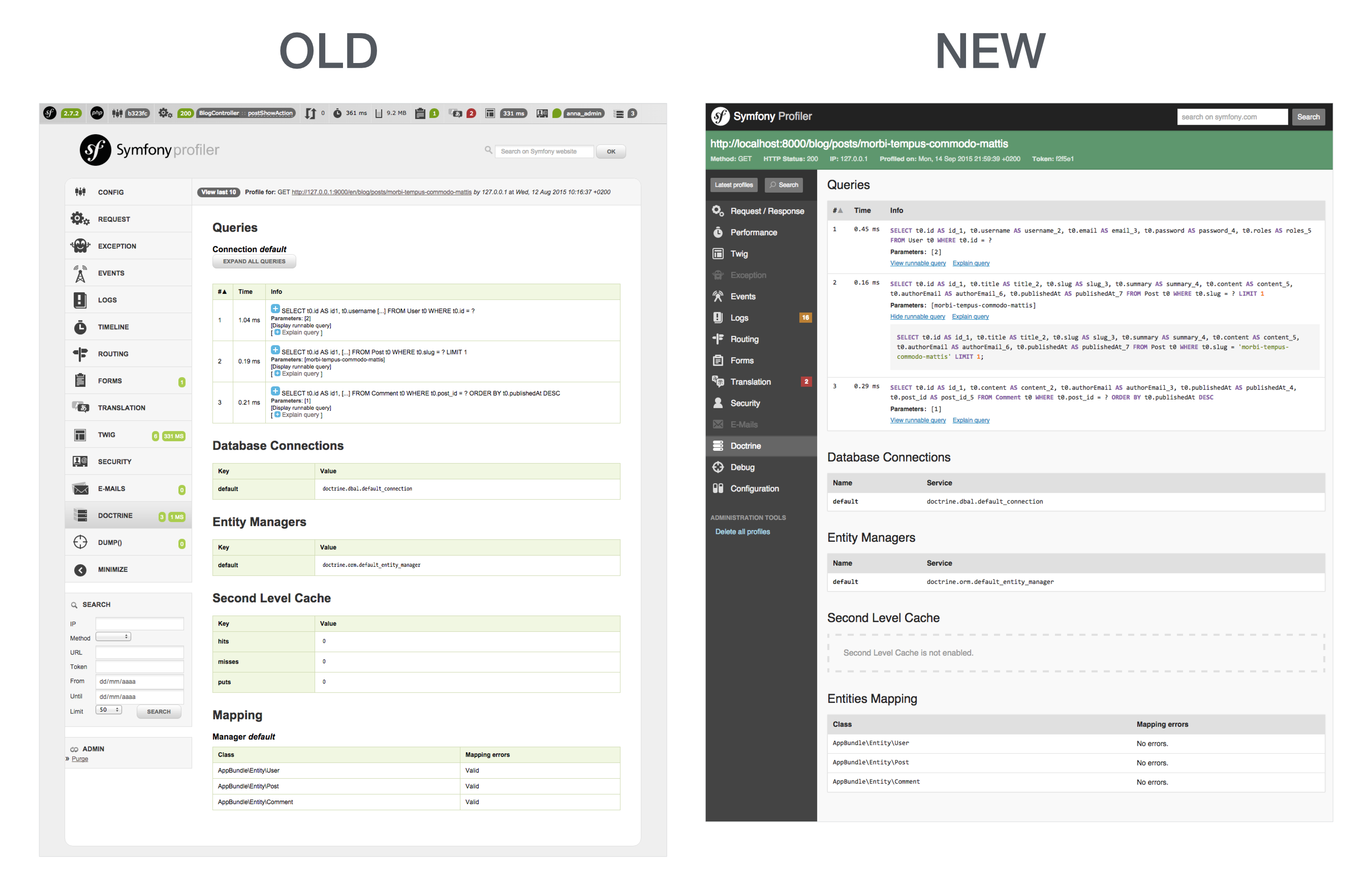Screen dimensions: 1372x891
Task: Select the Forms clipboard icon in old sidebar
Action: (x=80, y=380)
